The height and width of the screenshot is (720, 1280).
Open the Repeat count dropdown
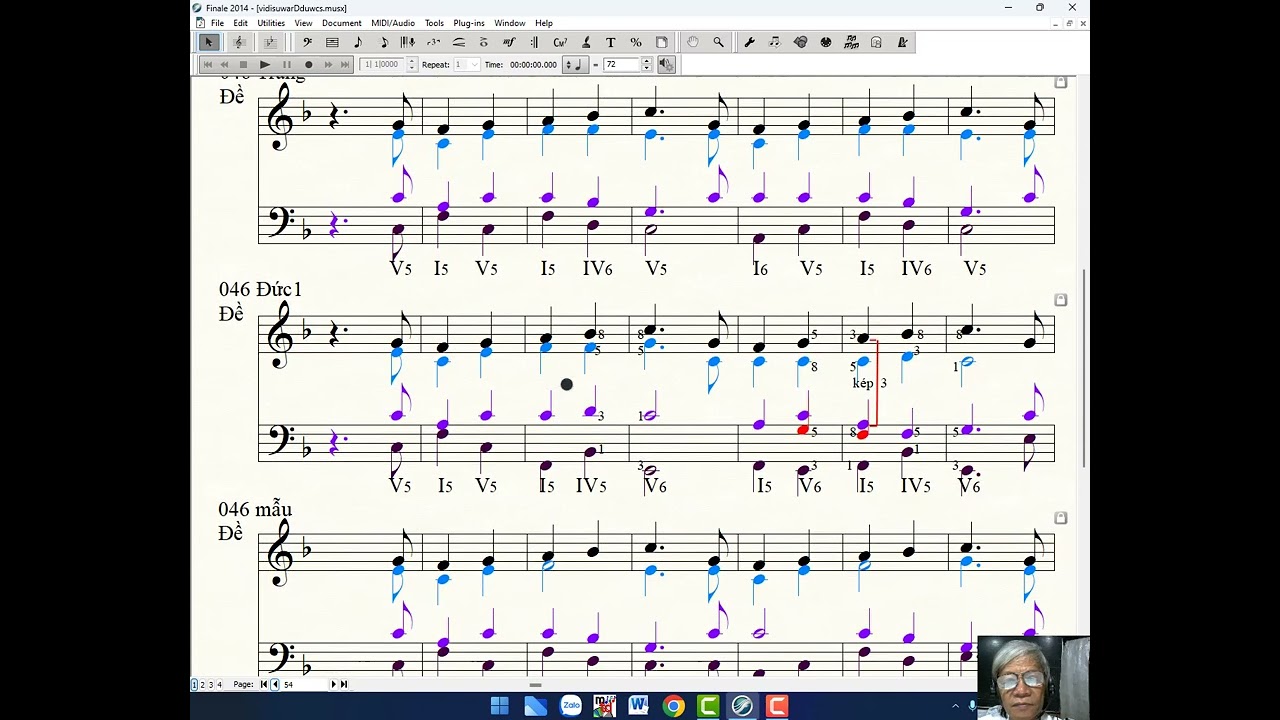click(466, 64)
